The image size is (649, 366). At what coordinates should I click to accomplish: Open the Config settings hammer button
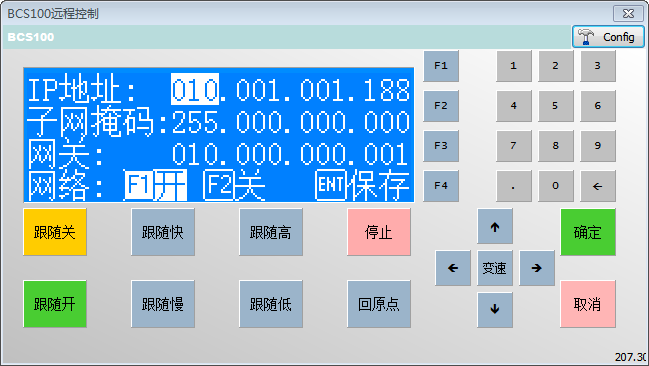608,37
